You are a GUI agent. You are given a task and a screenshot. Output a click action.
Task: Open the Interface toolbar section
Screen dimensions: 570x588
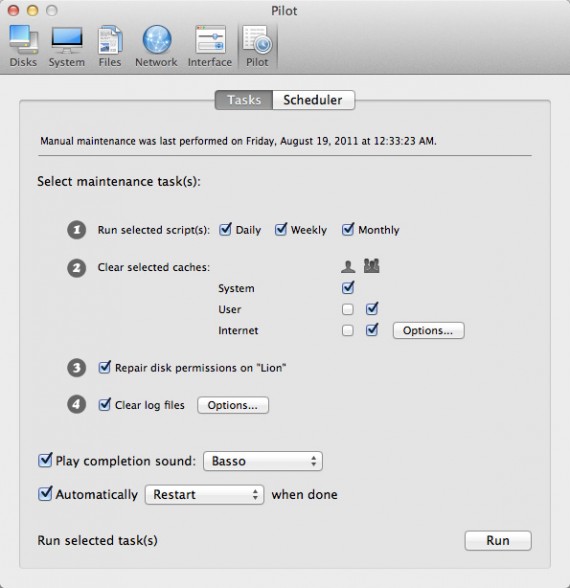tap(210, 46)
